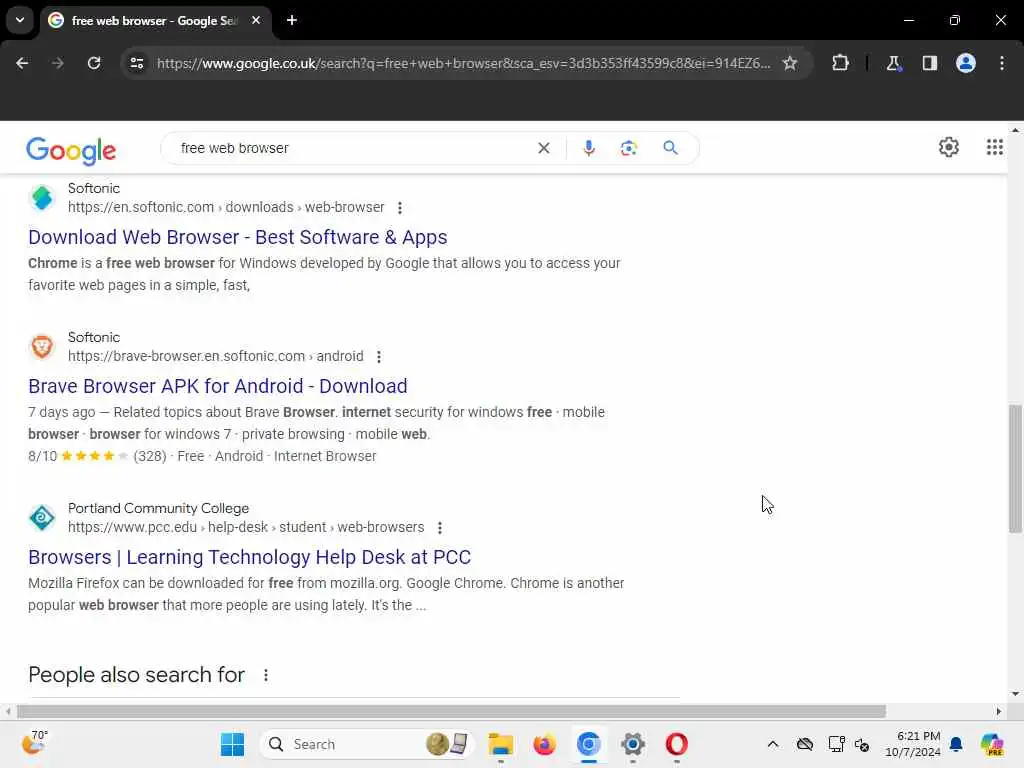1024x768 pixels.
Task: Open Chrome Labs flask icon
Action: [x=893, y=63]
